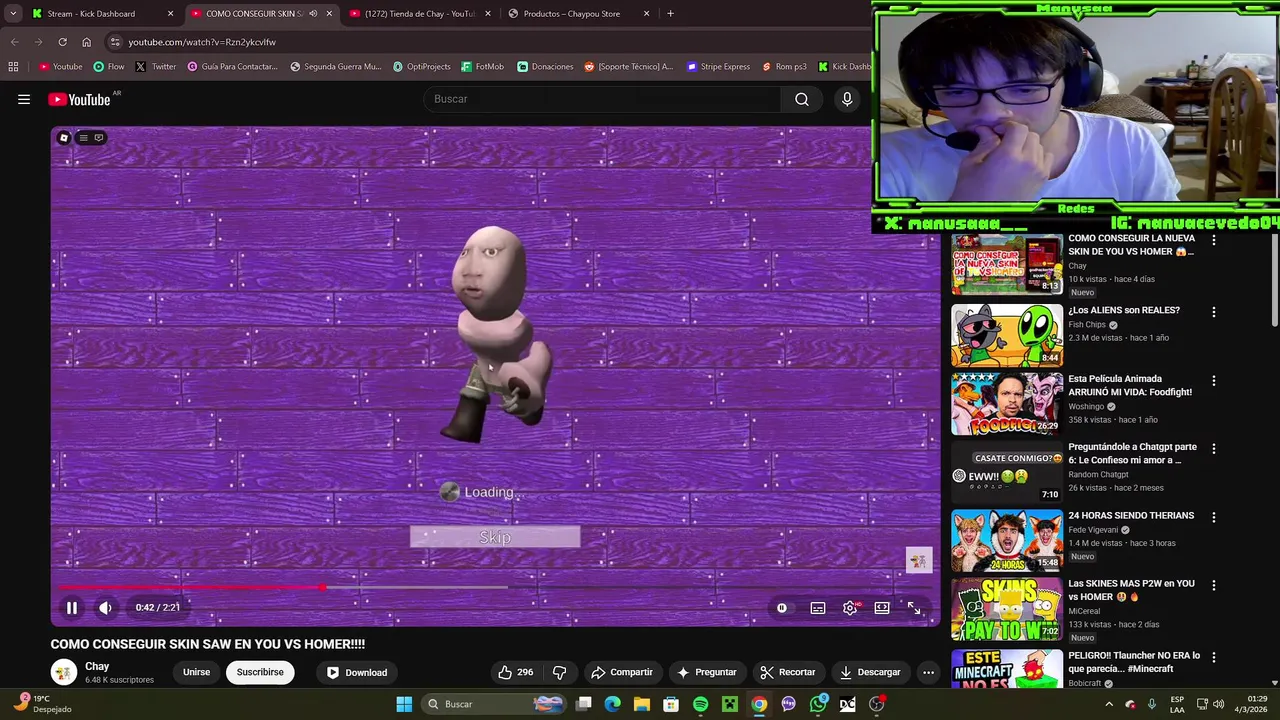
Task: Open the Stripe Express bookmark
Action: coord(718,67)
